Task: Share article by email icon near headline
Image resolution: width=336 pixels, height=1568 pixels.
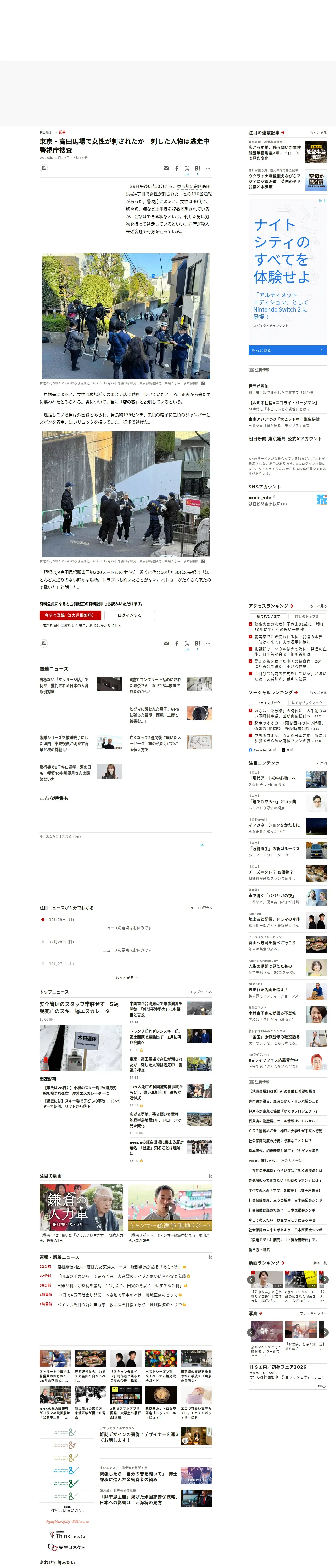Action: coord(166,169)
